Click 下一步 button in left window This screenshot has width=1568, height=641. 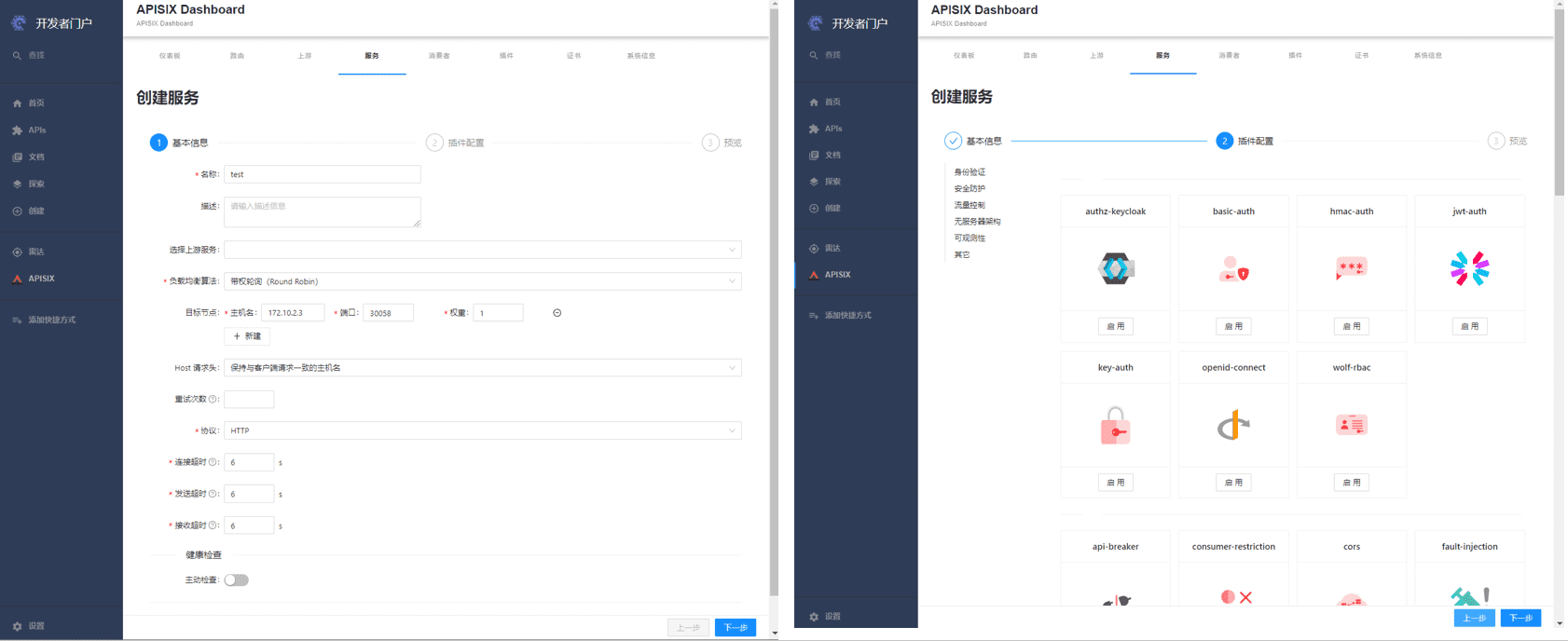point(736,628)
